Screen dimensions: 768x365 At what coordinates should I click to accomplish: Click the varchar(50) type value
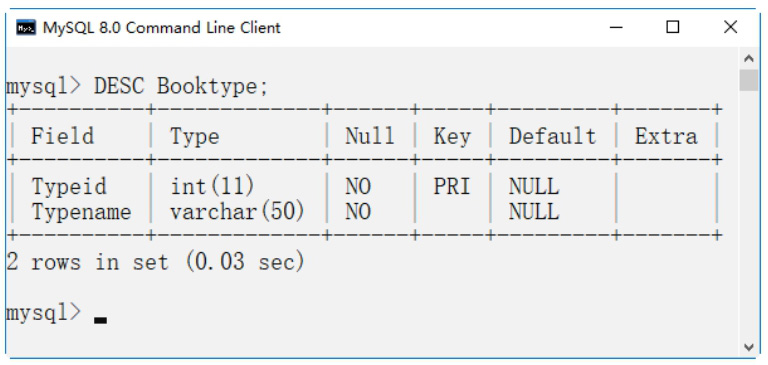click(x=238, y=212)
